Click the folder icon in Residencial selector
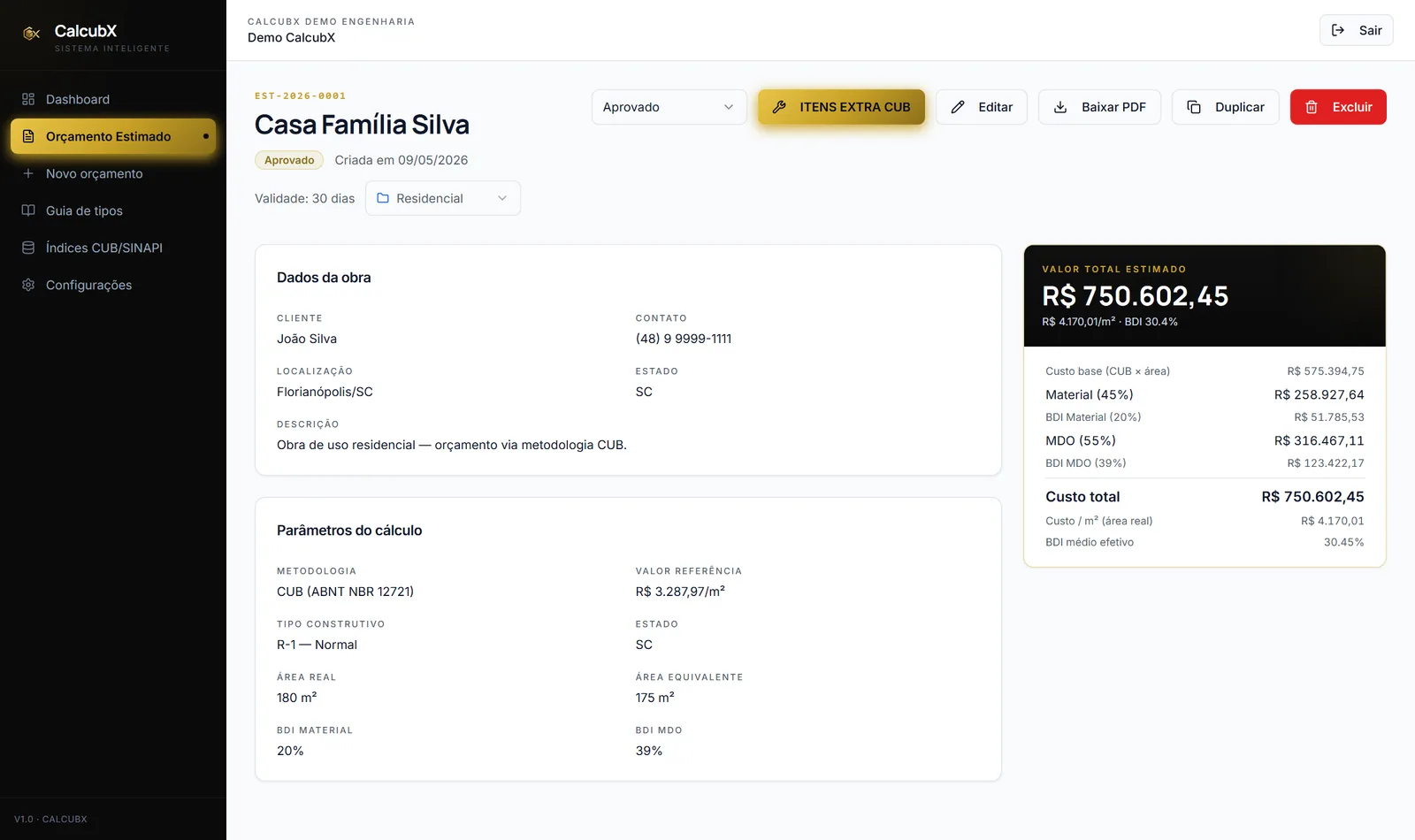Screen dimensions: 1415x840 pyautogui.click(x=383, y=198)
